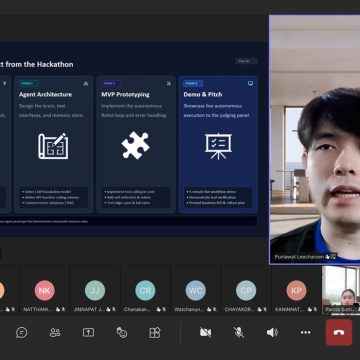Click the small badge at slide's top-right corner

[246, 61]
